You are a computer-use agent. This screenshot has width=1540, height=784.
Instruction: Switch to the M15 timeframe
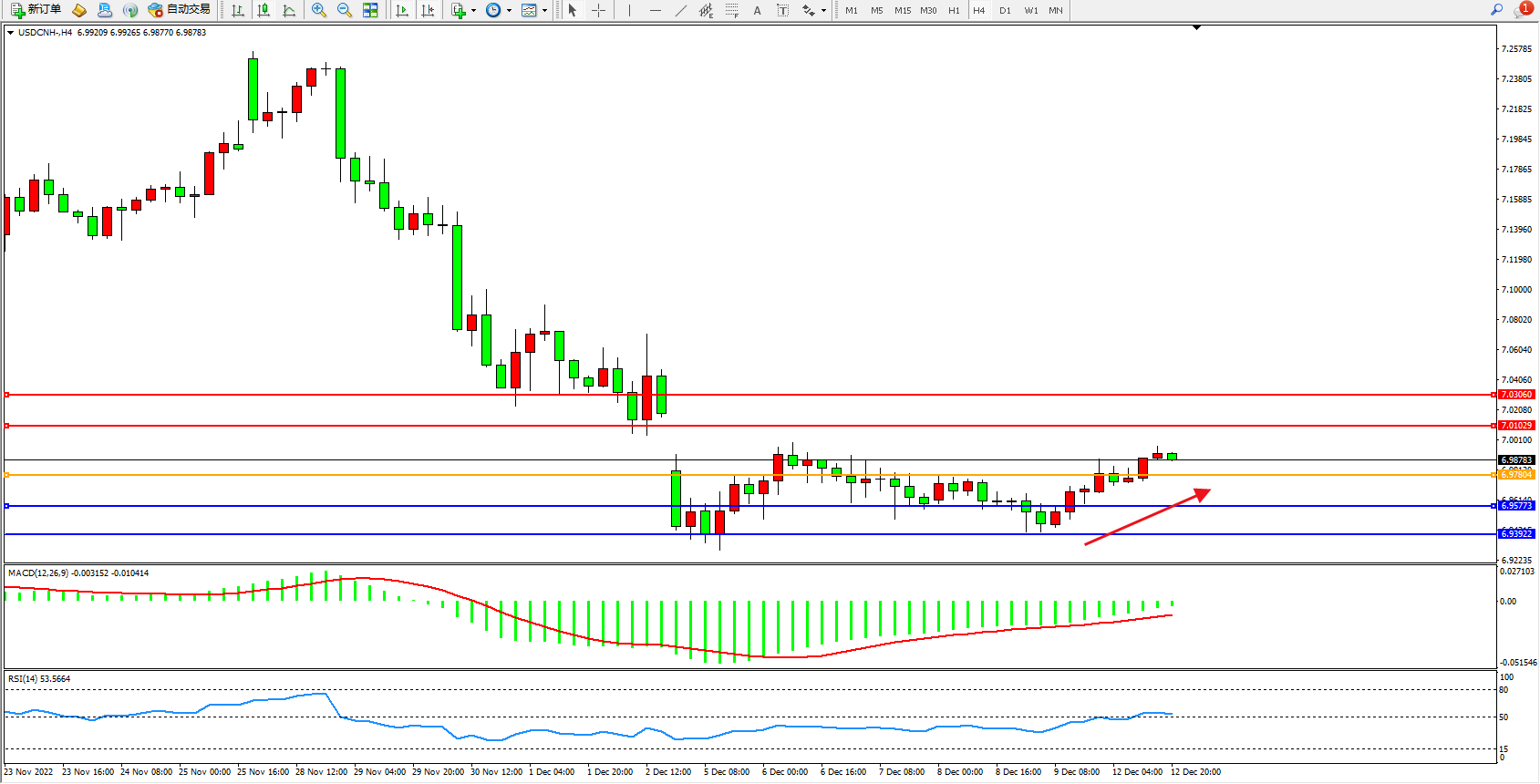pos(903,11)
